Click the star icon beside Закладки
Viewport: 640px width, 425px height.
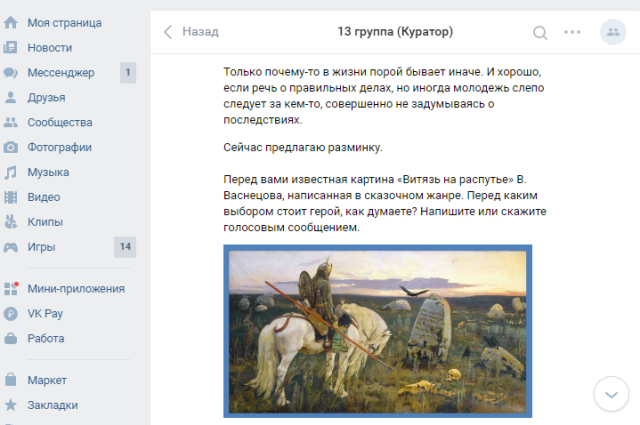point(11,405)
